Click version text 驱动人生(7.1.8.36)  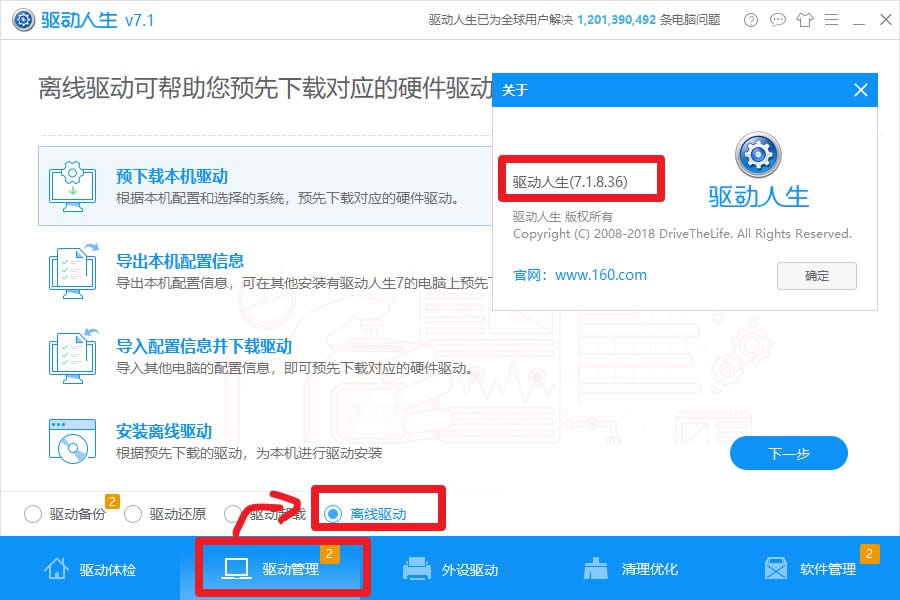(x=570, y=182)
